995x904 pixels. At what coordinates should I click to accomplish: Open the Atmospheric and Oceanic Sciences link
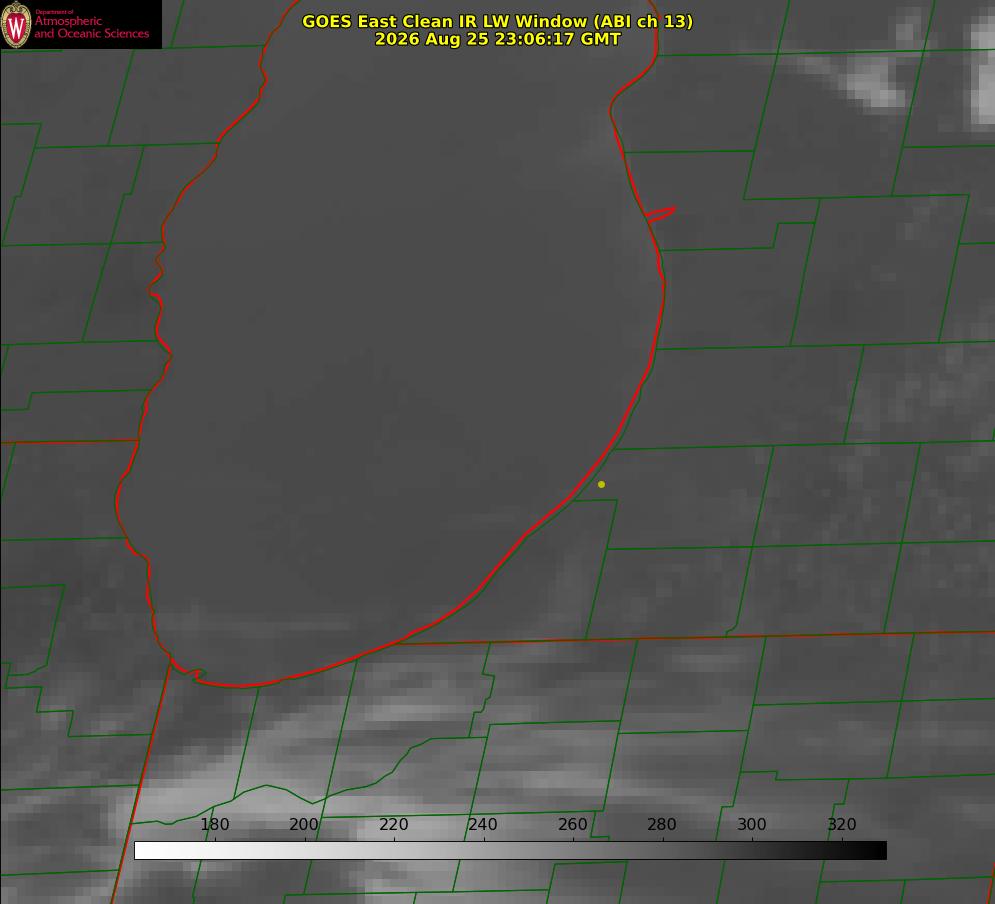point(91,27)
